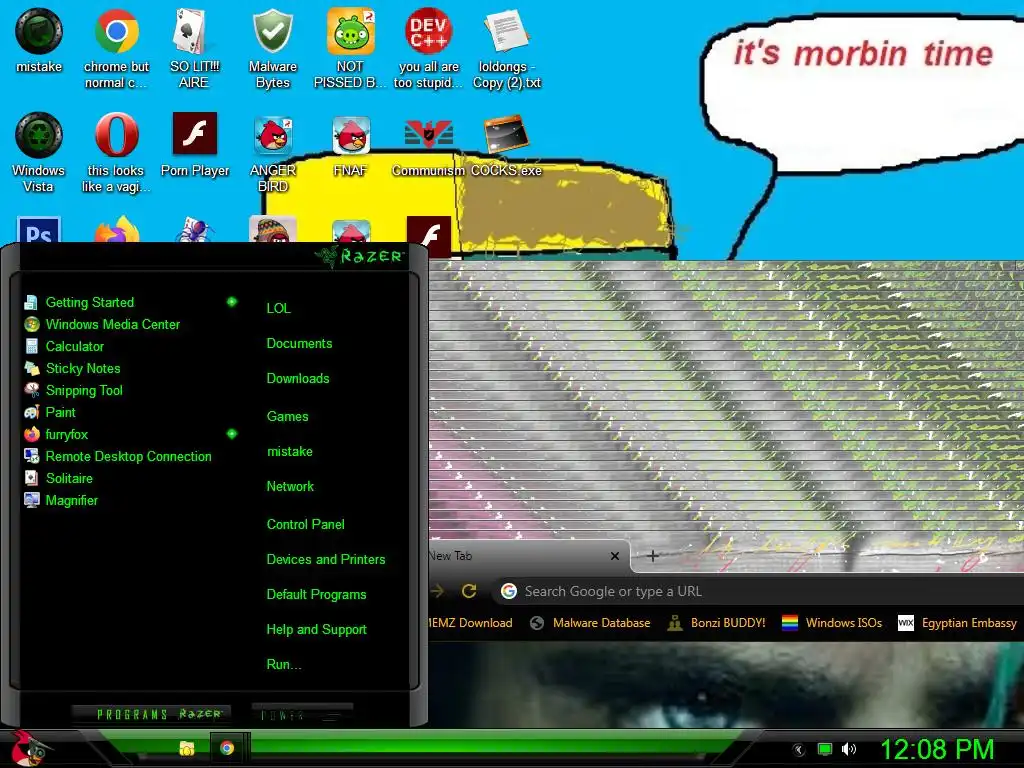Open Sticky Notes from start menu
The image size is (1024, 768).
(x=72, y=368)
